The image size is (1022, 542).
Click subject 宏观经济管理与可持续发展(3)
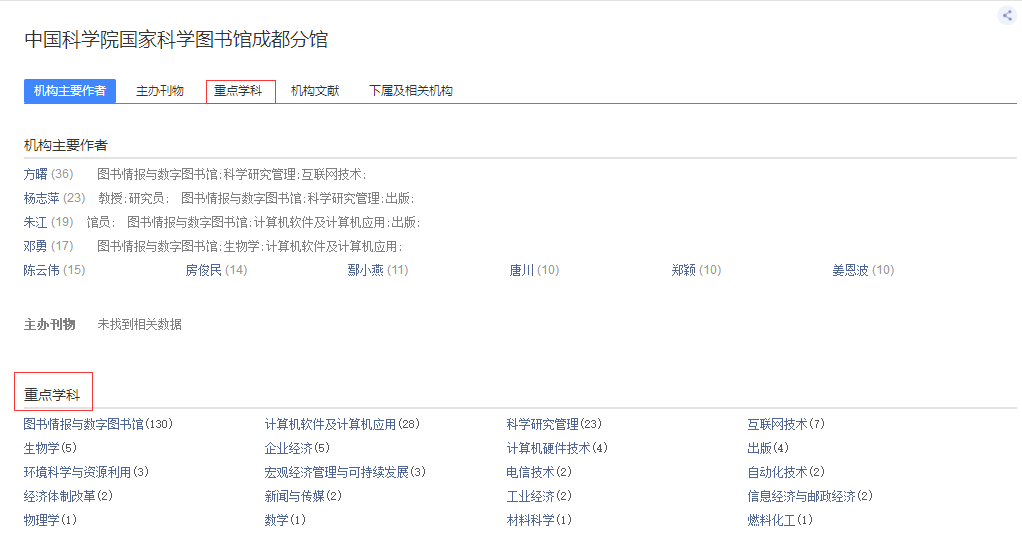tap(345, 472)
